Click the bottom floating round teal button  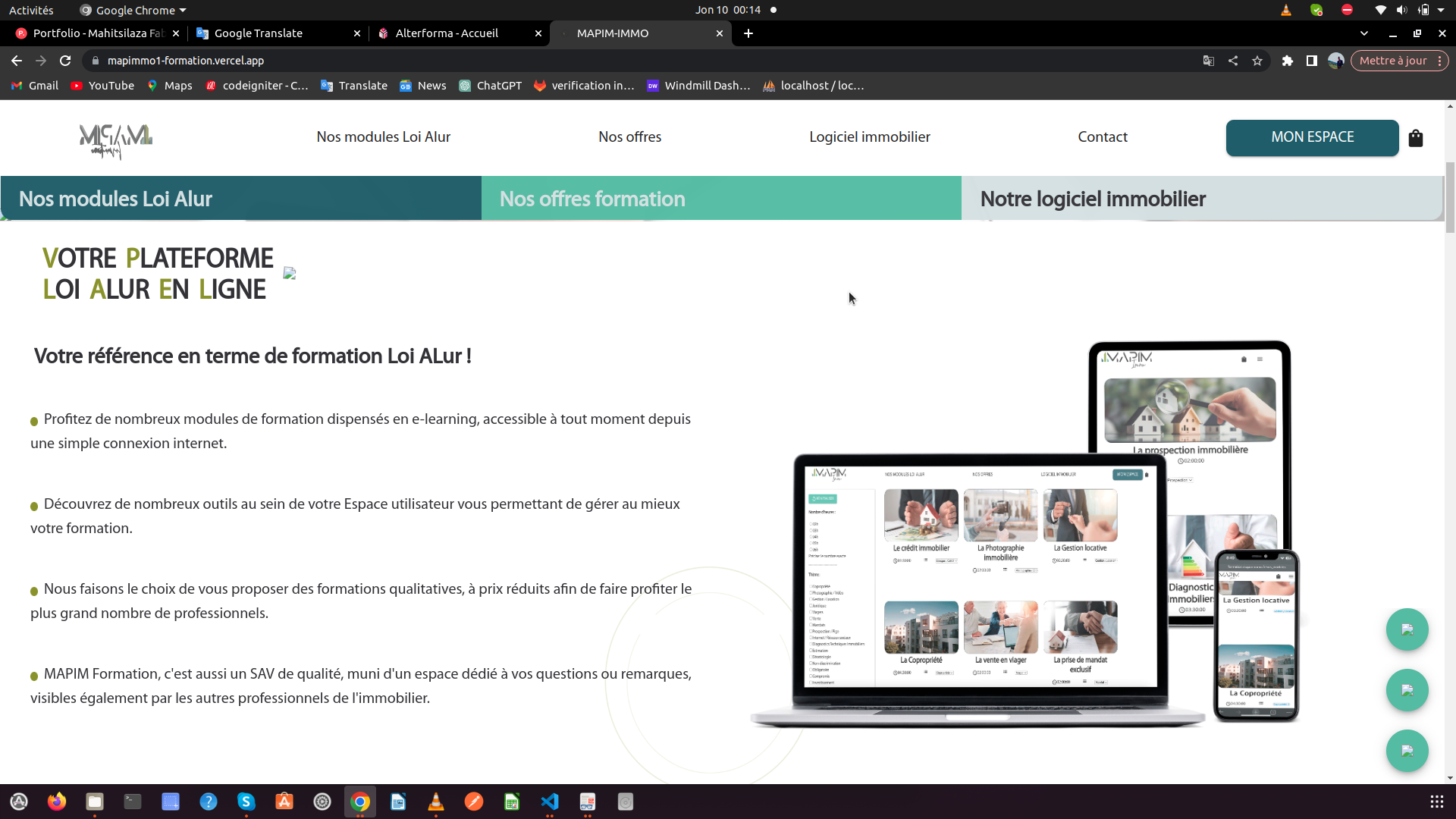(x=1407, y=751)
